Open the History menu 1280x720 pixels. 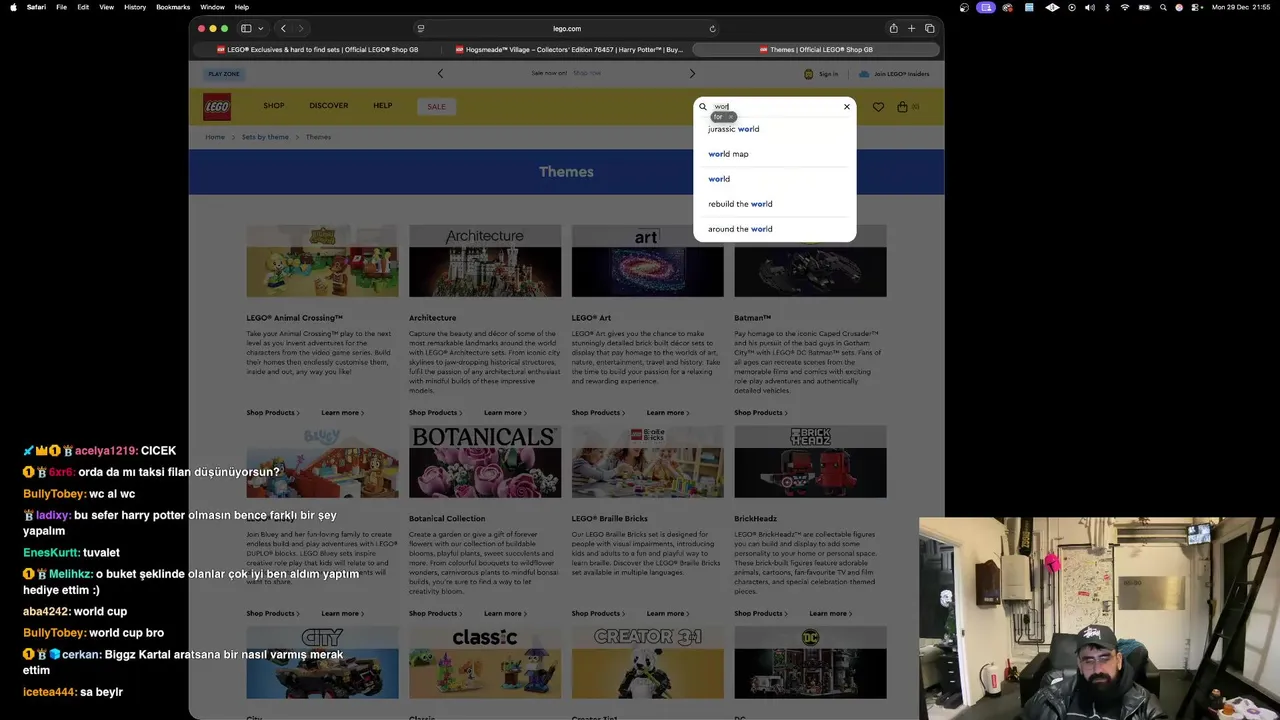pyautogui.click(x=135, y=7)
